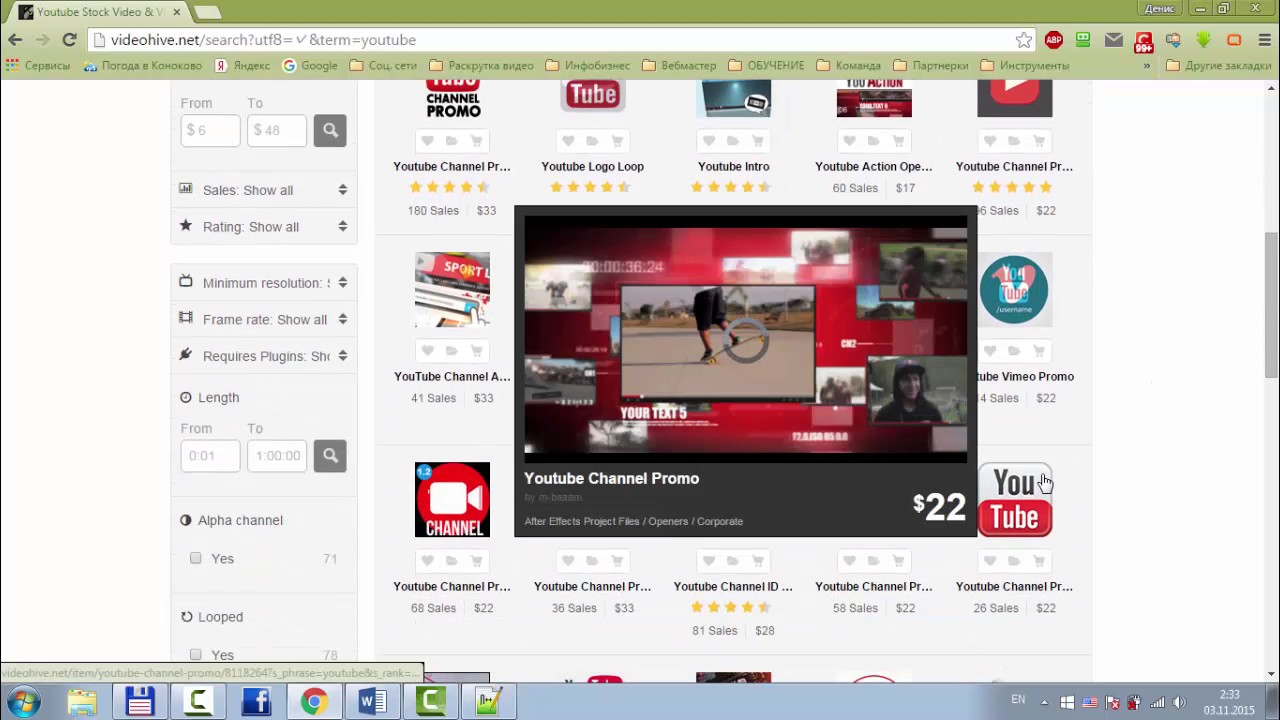Open Notepad++ from the taskbar
The height and width of the screenshot is (720, 1280).
488,702
